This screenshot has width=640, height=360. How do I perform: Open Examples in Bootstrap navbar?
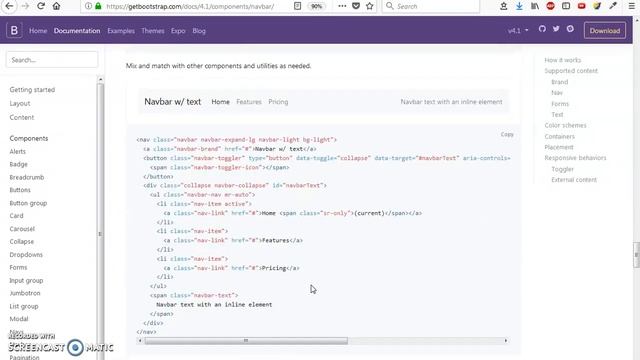(x=121, y=31)
